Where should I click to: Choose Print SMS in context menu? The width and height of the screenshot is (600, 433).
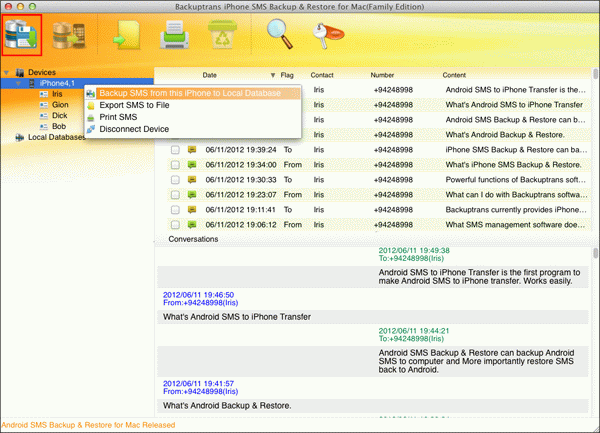[193, 117]
